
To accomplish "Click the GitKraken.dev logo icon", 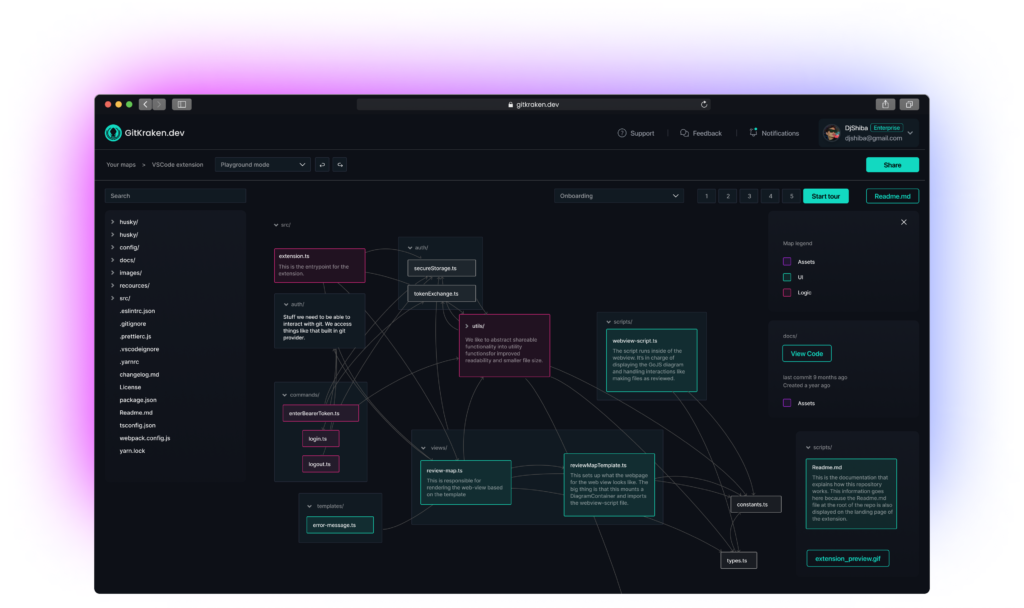I will 113,133.
